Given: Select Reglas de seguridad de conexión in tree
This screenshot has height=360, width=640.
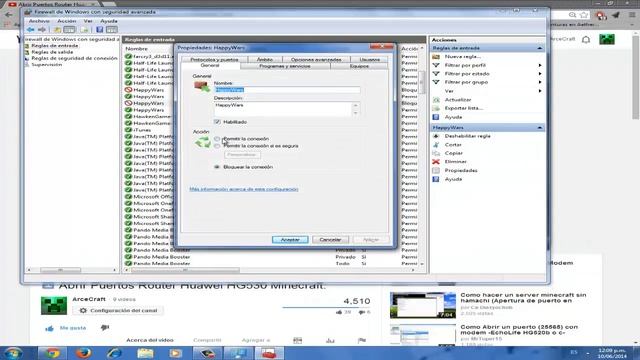Looking at the screenshot, I should pyautogui.click(x=74, y=58).
